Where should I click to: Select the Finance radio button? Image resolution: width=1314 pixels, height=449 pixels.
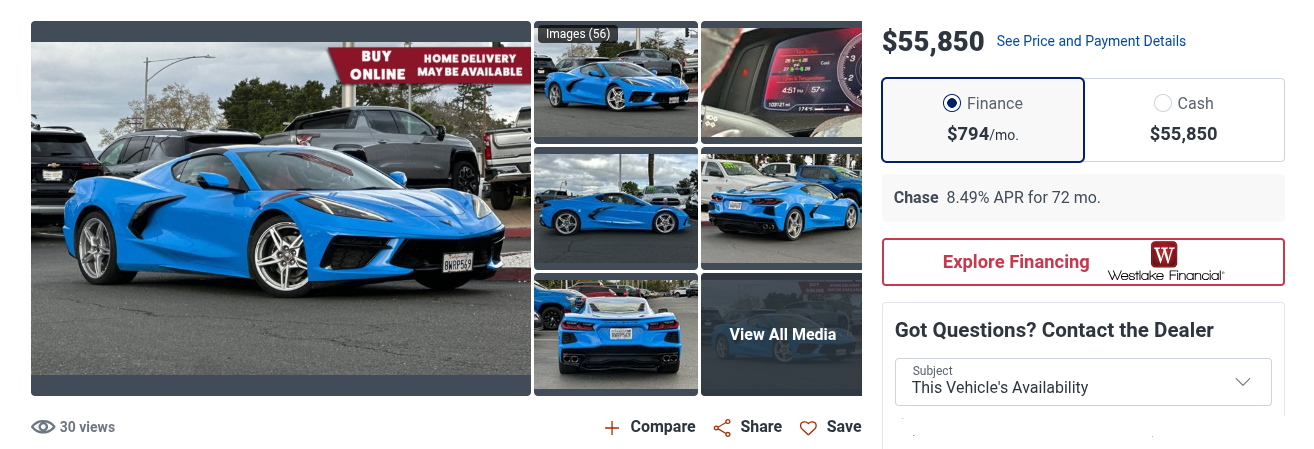point(952,103)
